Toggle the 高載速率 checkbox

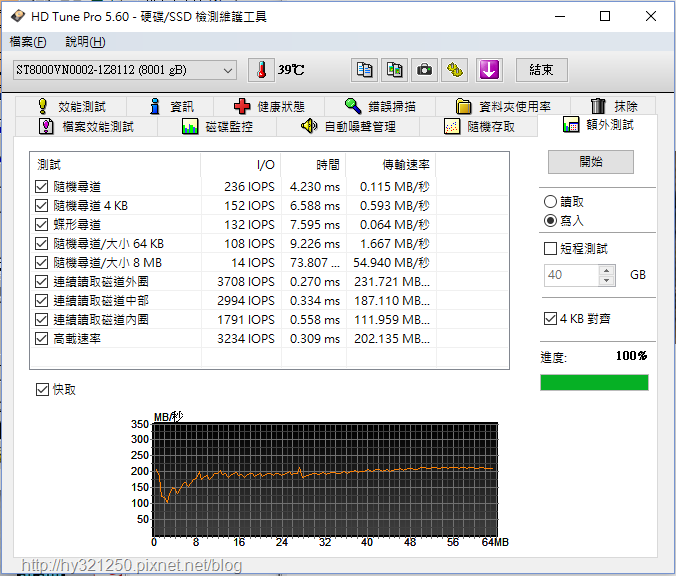pos(41,338)
